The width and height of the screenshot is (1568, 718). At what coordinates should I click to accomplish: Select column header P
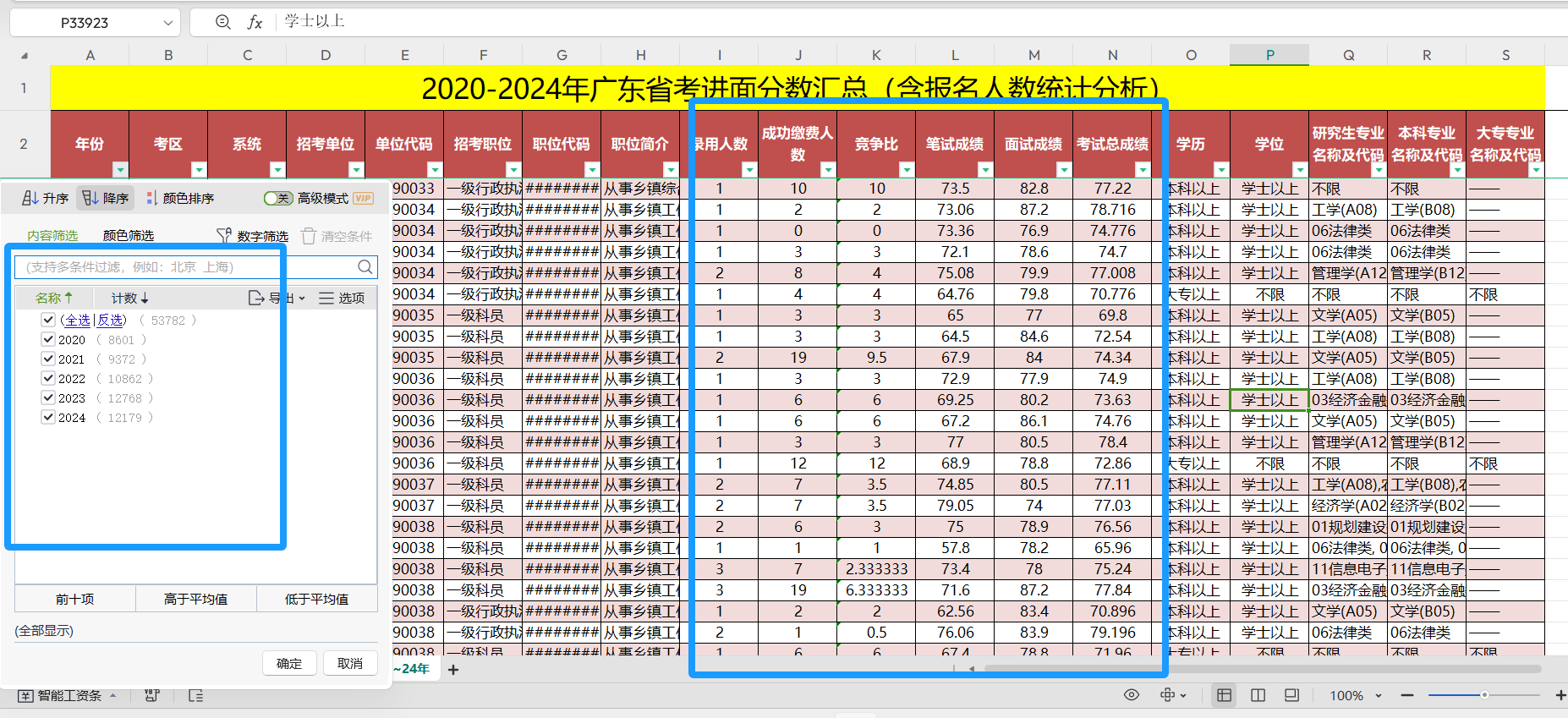click(1269, 55)
